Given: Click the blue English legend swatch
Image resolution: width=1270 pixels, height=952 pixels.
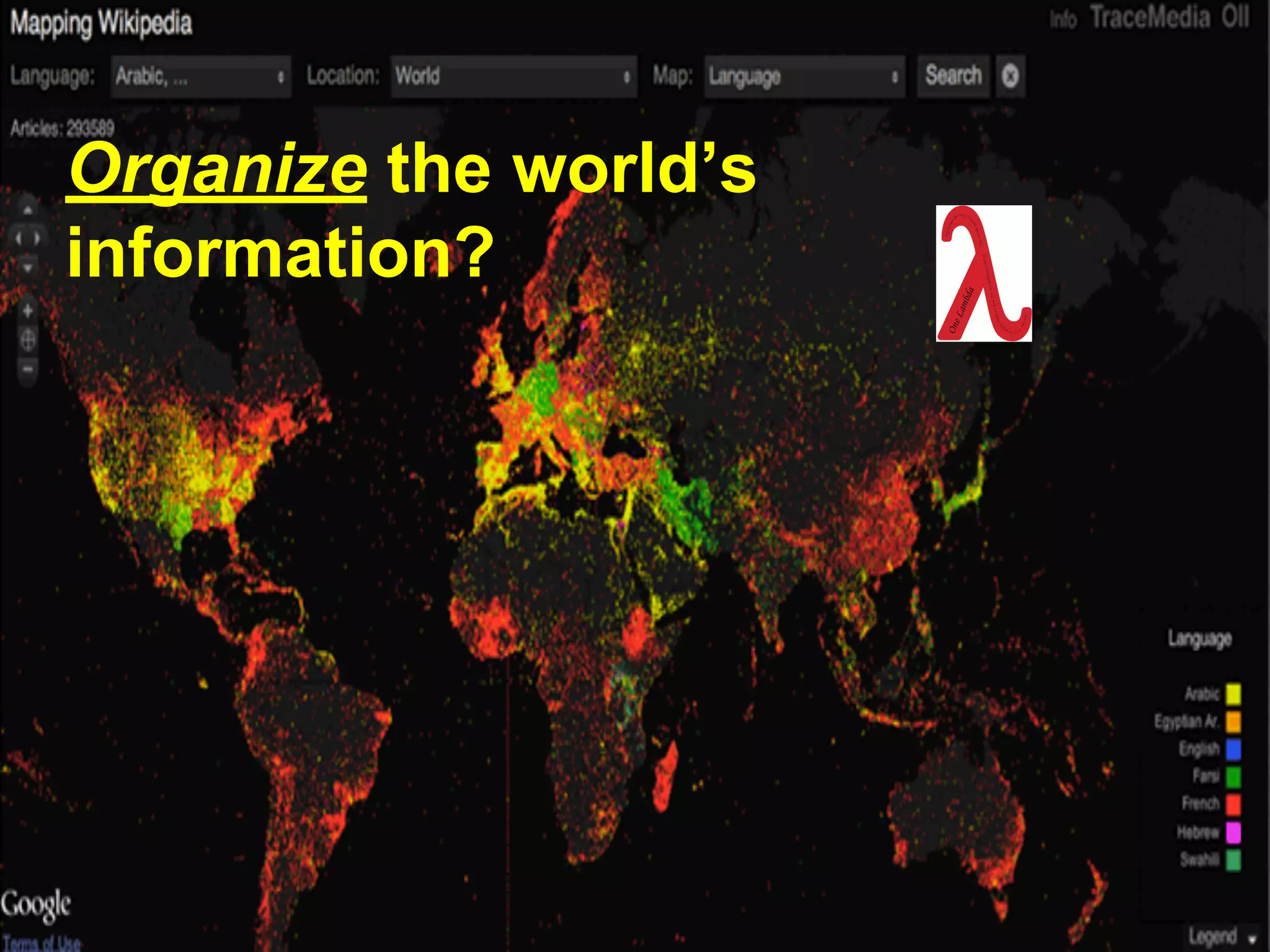Looking at the screenshot, I should (x=1233, y=749).
